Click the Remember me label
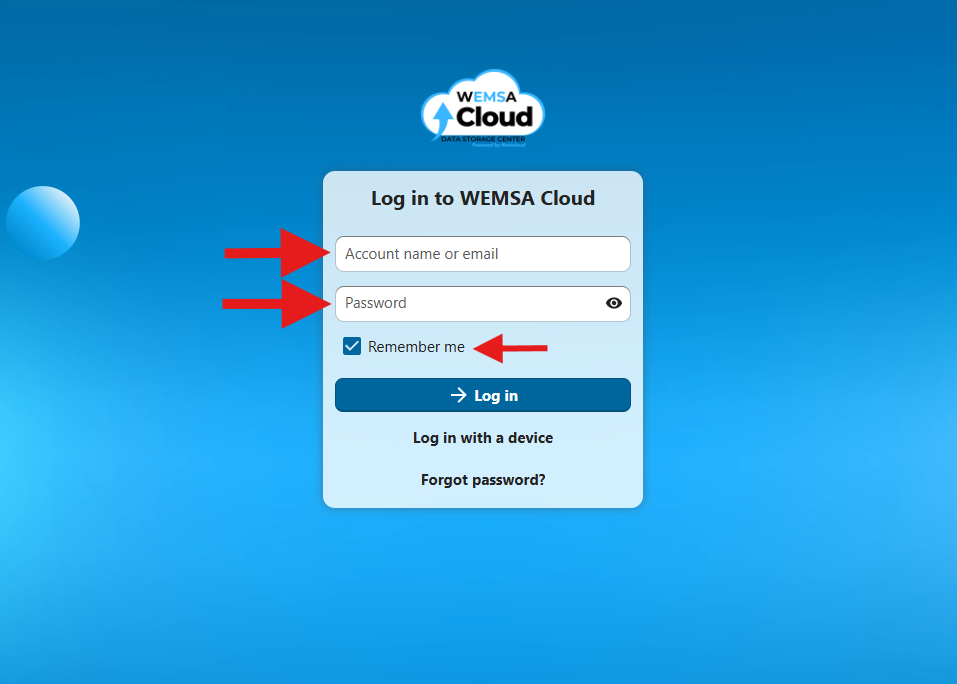This screenshot has height=684, width=957. click(x=416, y=347)
